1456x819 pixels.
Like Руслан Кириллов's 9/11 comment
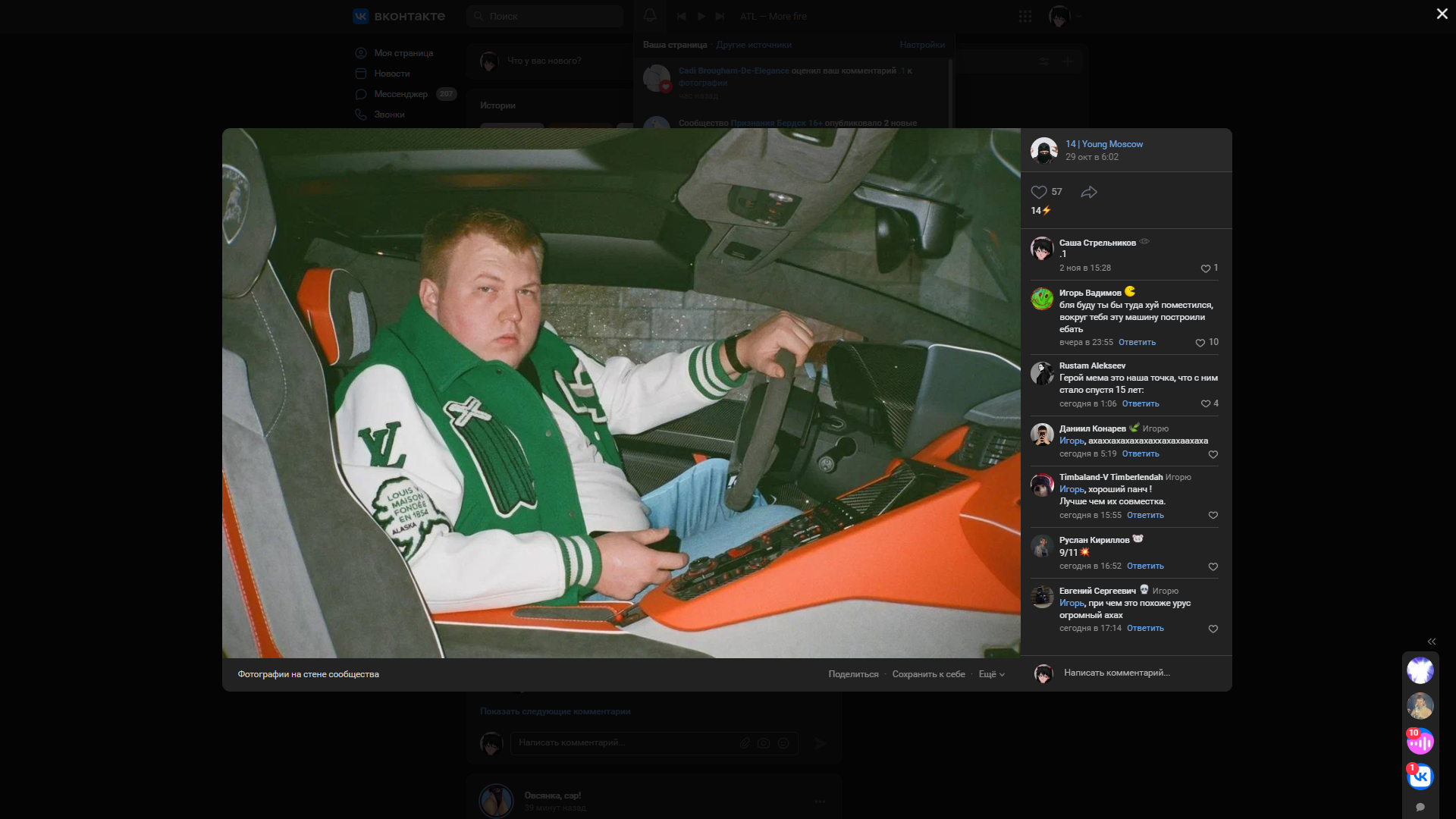point(1213,566)
